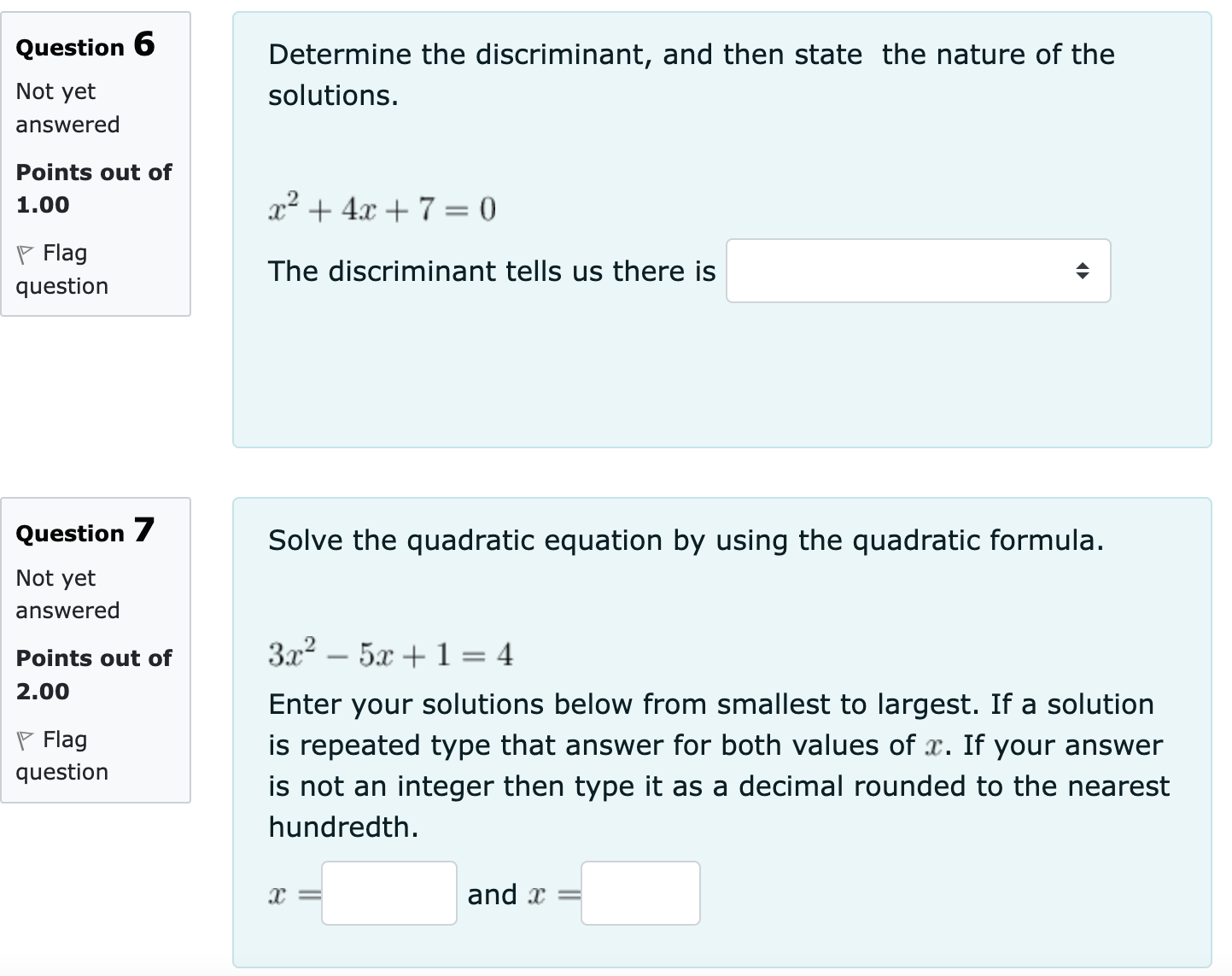
Task: Click 'Points out of 2.00' for Question 7
Action: 93,674
